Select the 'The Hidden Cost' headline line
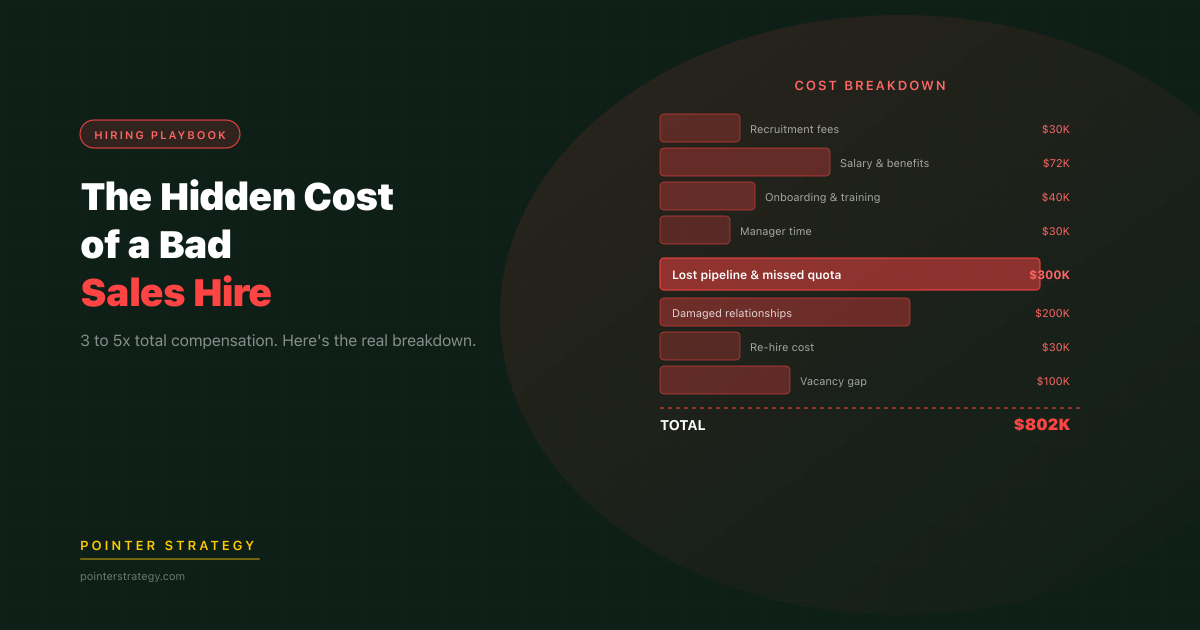 click(x=237, y=197)
